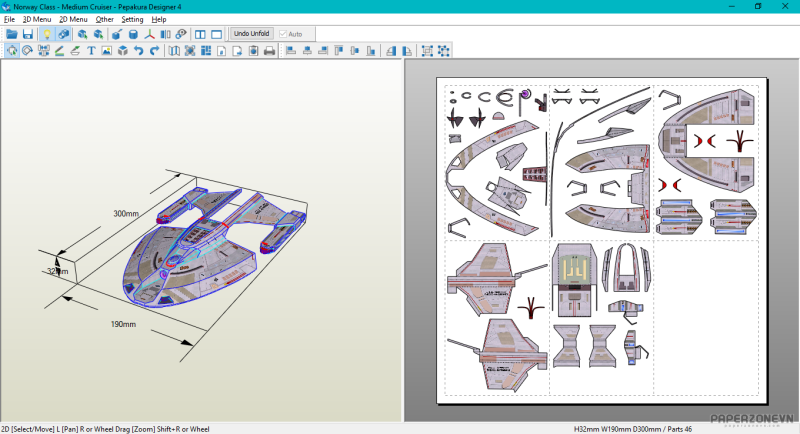Select the Text tool icon
Image resolution: width=800 pixels, height=434 pixels.
point(91,51)
